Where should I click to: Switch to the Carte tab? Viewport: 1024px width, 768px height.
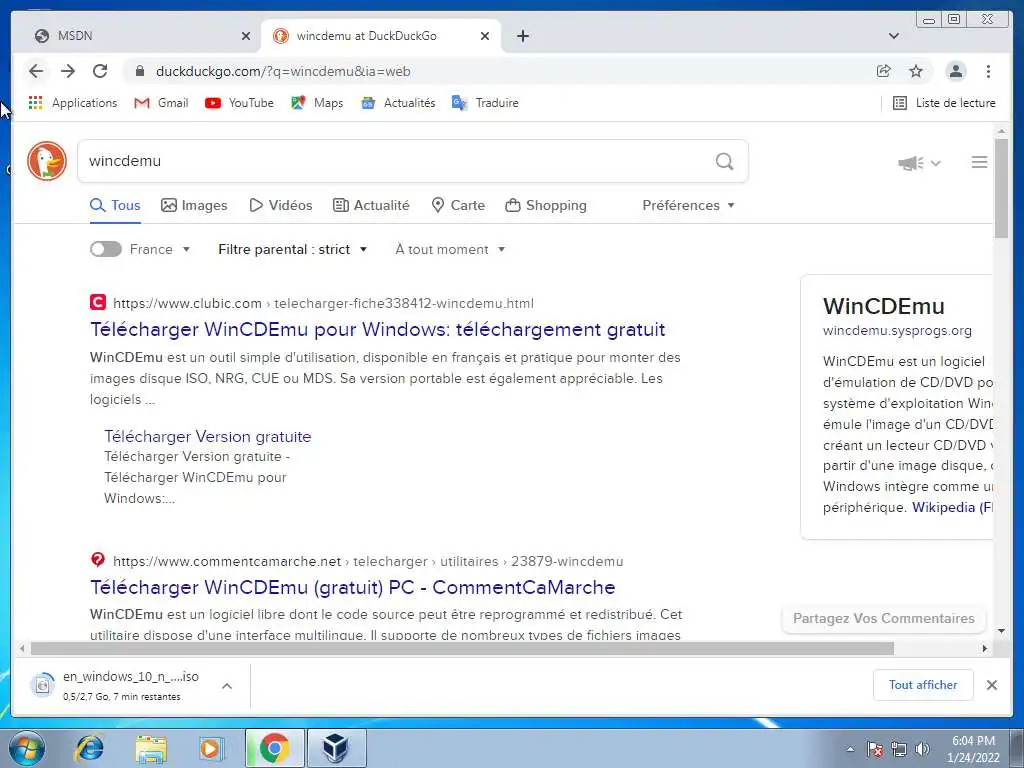pos(458,205)
